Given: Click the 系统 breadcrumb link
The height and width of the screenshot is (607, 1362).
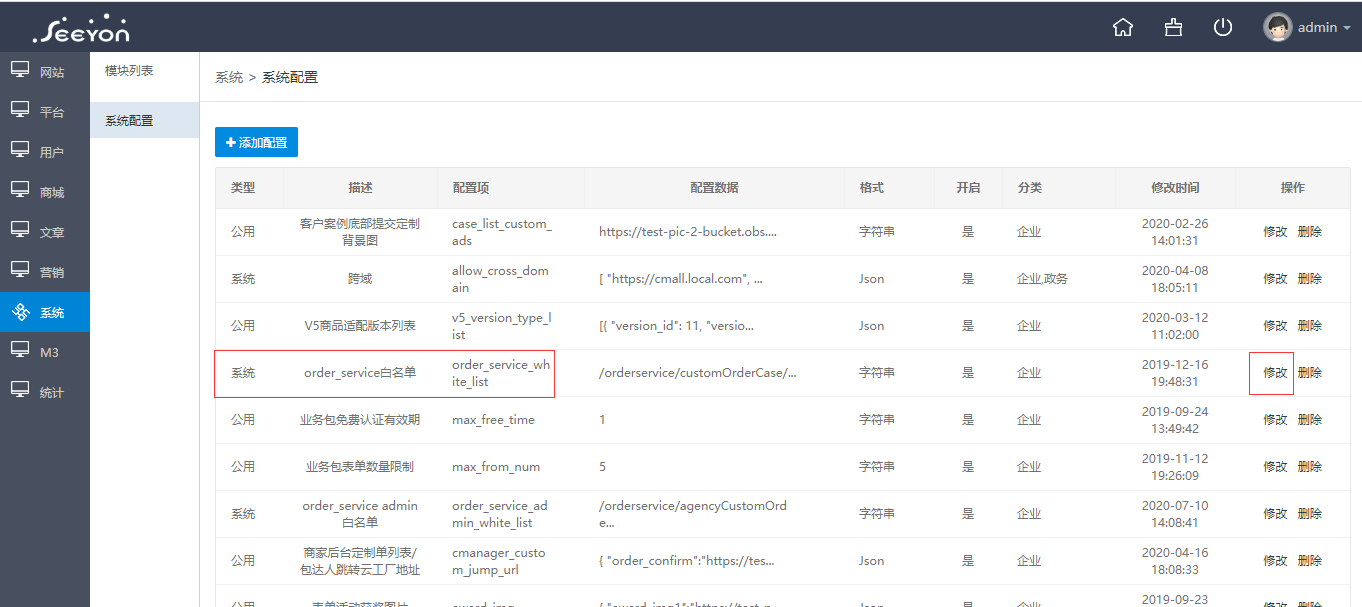Looking at the screenshot, I should click(229, 77).
